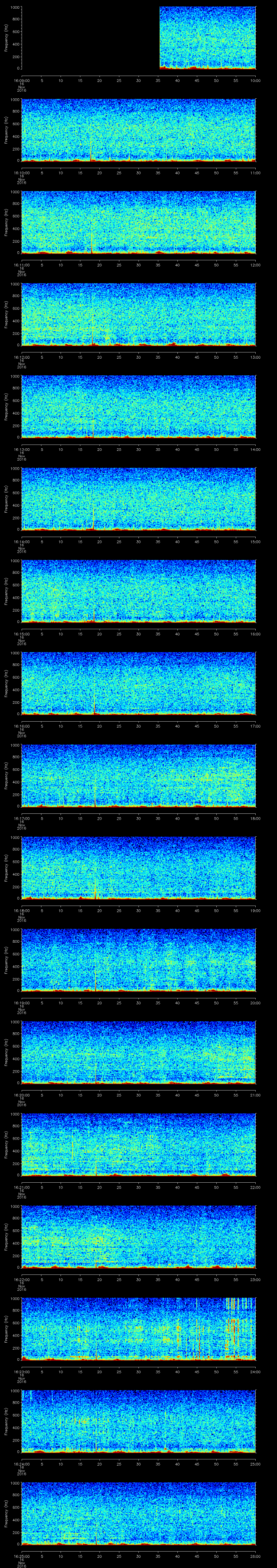The height and width of the screenshot is (1568, 277).
Task: Click the vertical spike near 18 seconds in 16:11 panel
Action: [92, 241]
